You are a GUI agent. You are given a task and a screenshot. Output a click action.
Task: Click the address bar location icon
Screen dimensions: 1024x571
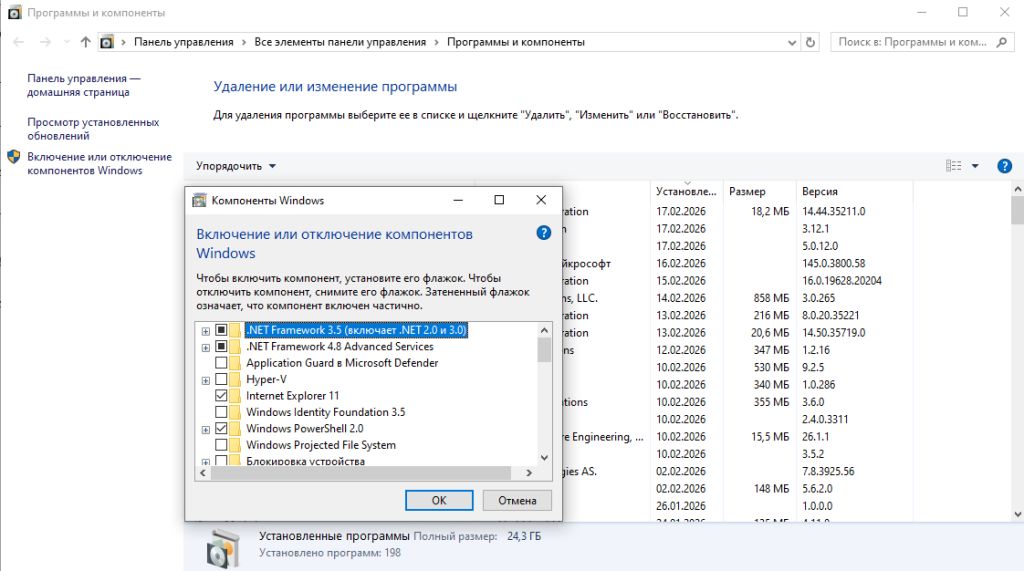pos(107,42)
